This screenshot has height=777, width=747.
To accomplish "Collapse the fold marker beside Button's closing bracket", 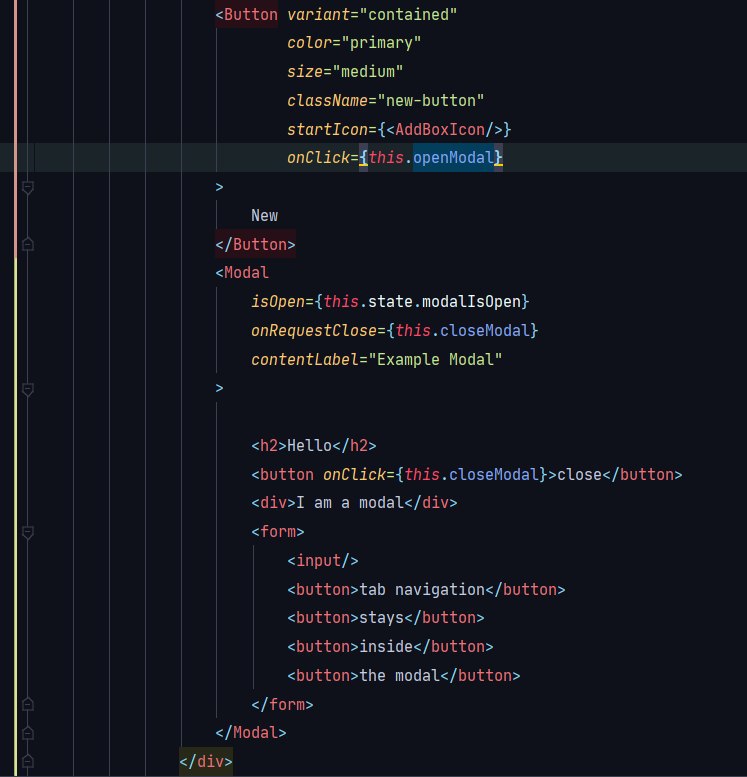I will [28, 187].
